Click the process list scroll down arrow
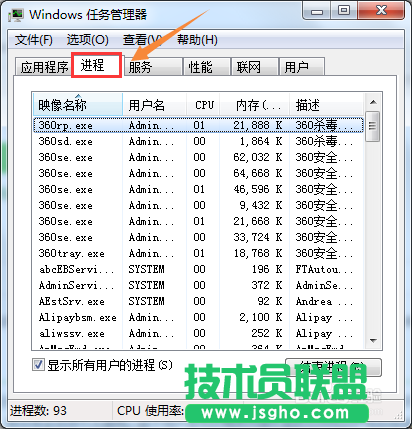The image size is (412, 429). tap(373, 341)
